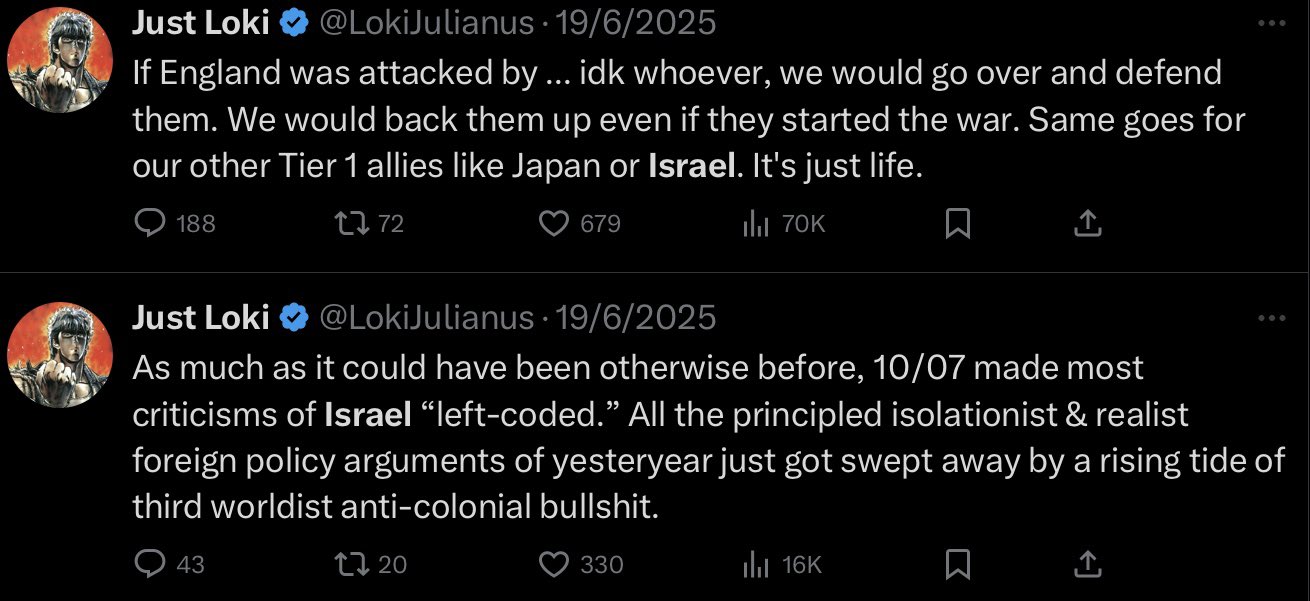Open more options on second tweet
This screenshot has width=1310, height=601.
(x=1271, y=319)
